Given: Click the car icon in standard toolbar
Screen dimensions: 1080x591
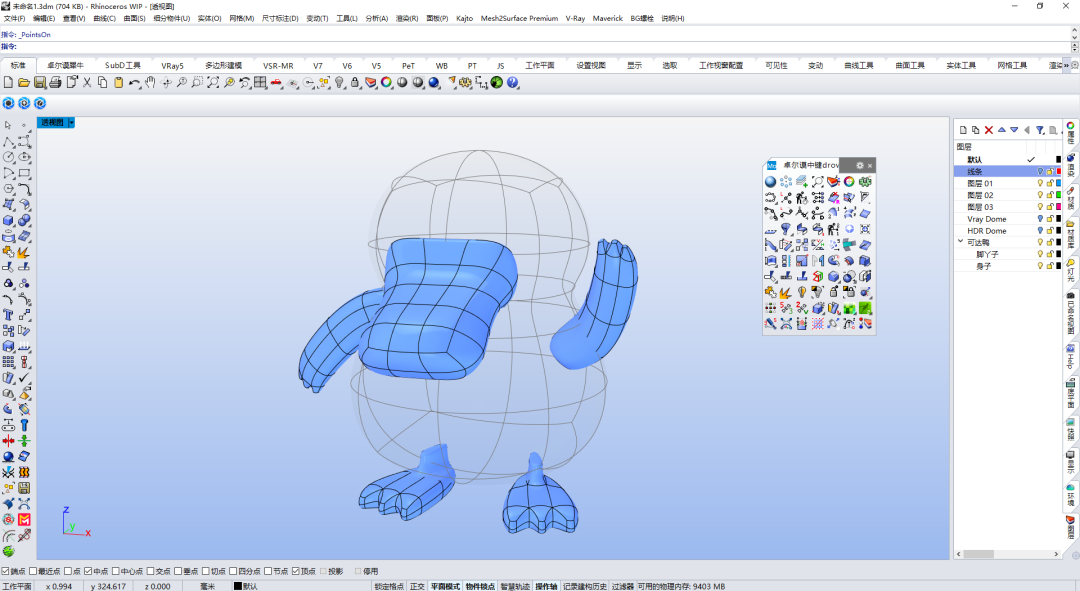Looking at the screenshot, I should (x=276, y=83).
